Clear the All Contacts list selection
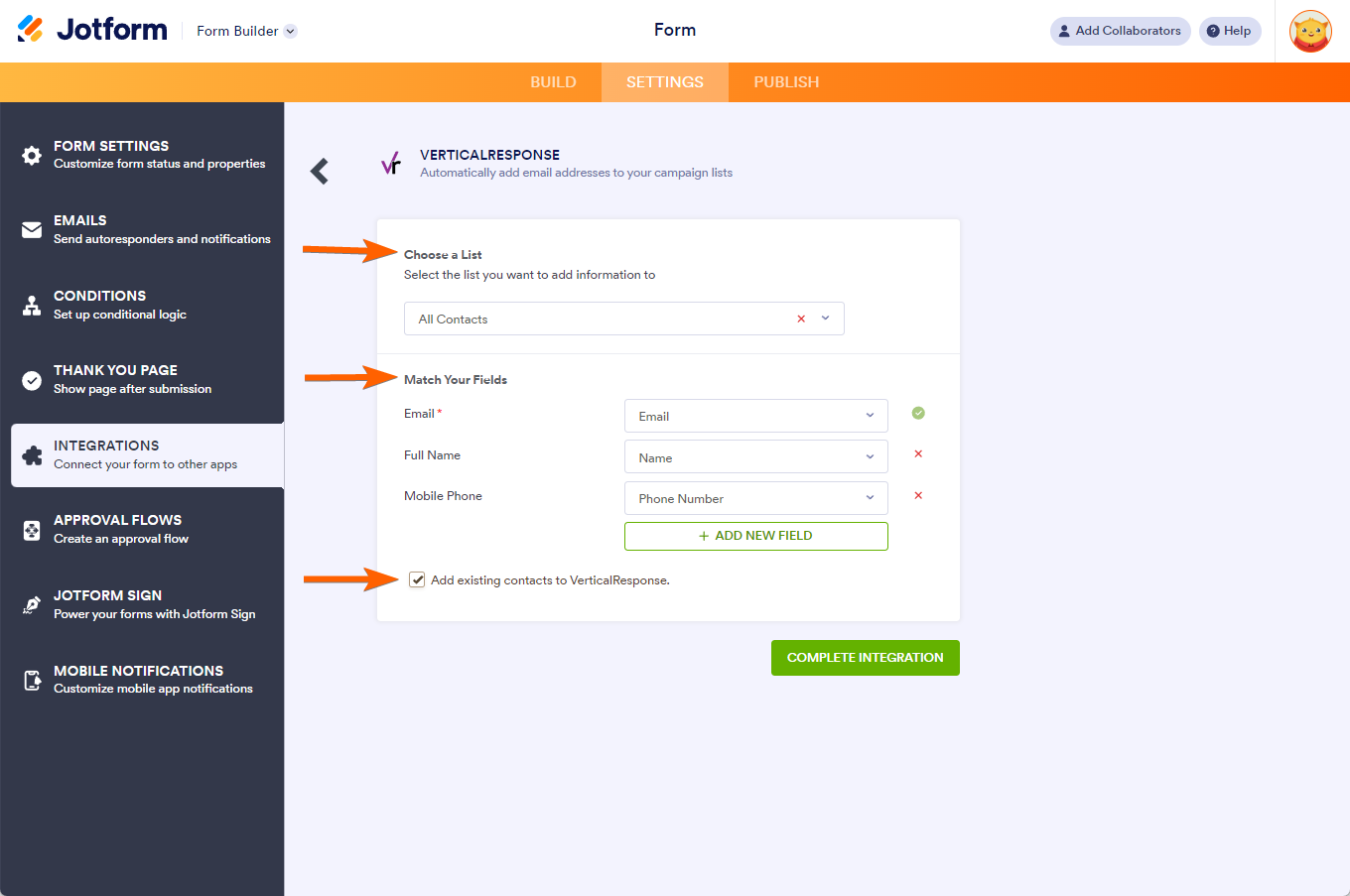Image resolution: width=1350 pixels, height=896 pixels. click(x=801, y=320)
